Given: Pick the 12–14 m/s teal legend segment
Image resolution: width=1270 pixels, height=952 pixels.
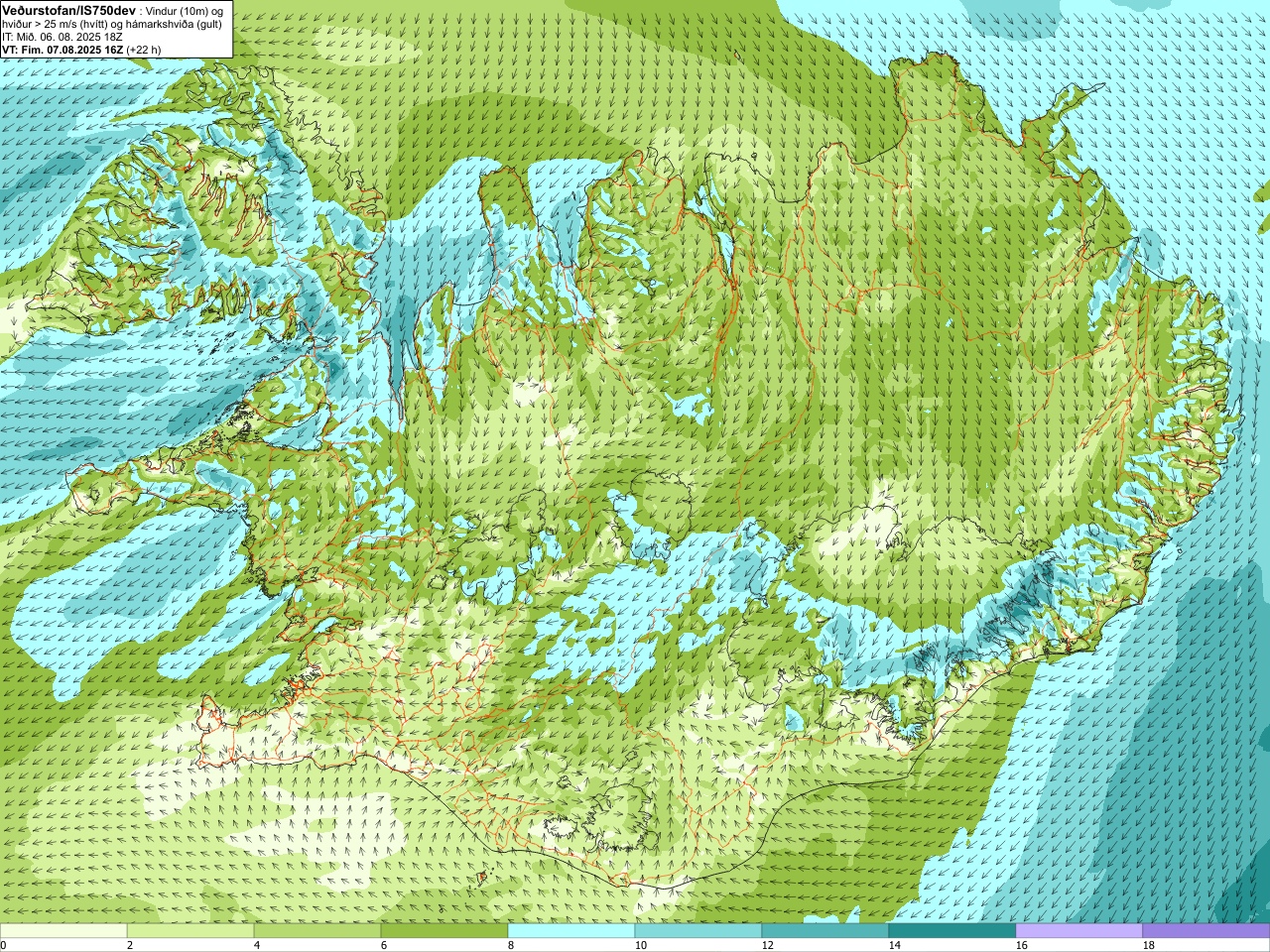Looking at the screenshot, I should pos(825,931).
